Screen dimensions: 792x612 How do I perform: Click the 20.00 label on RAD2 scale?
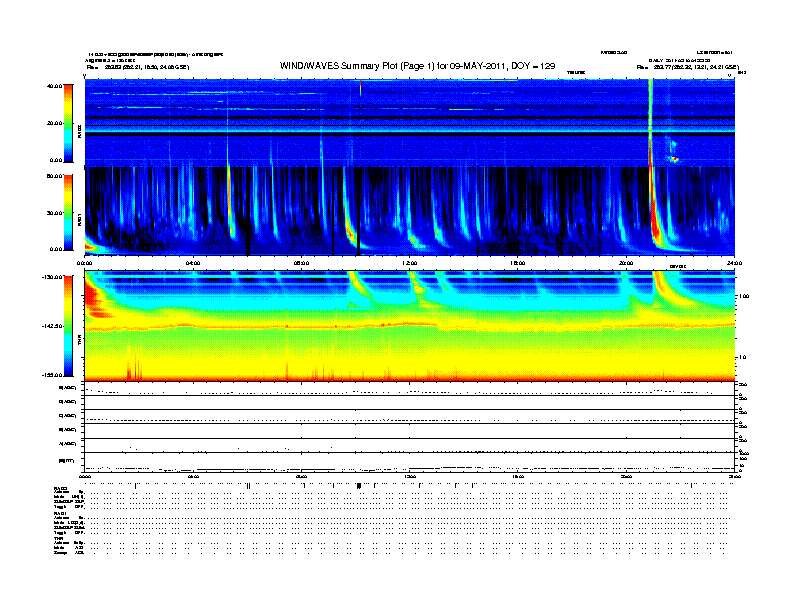click(54, 123)
